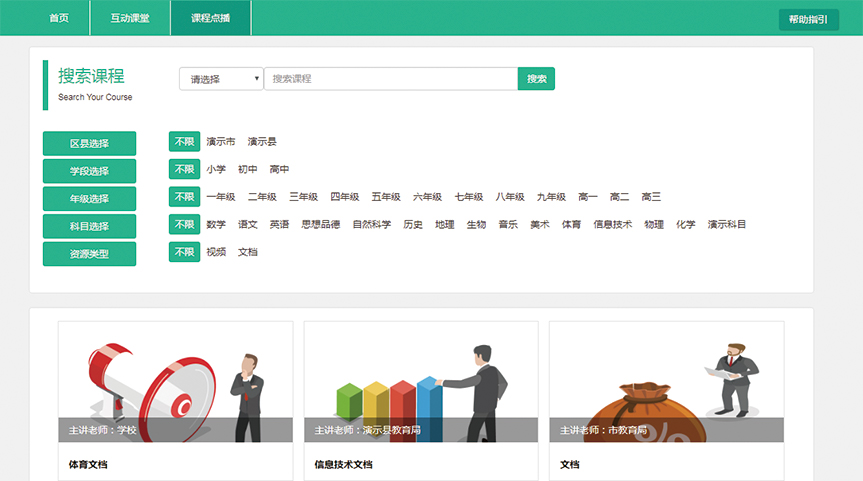Select the 生物 subject

pyautogui.click(x=476, y=224)
